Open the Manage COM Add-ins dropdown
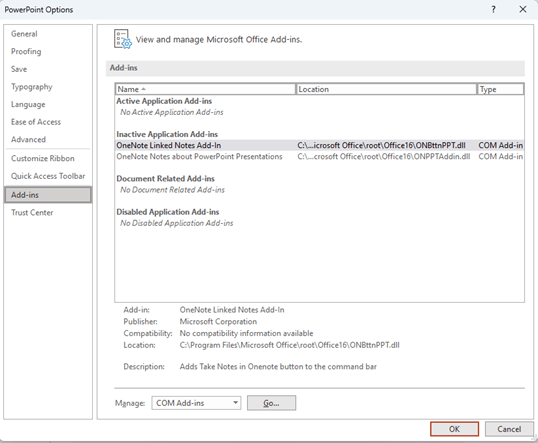The height and width of the screenshot is (443, 538). (x=196, y=403)
